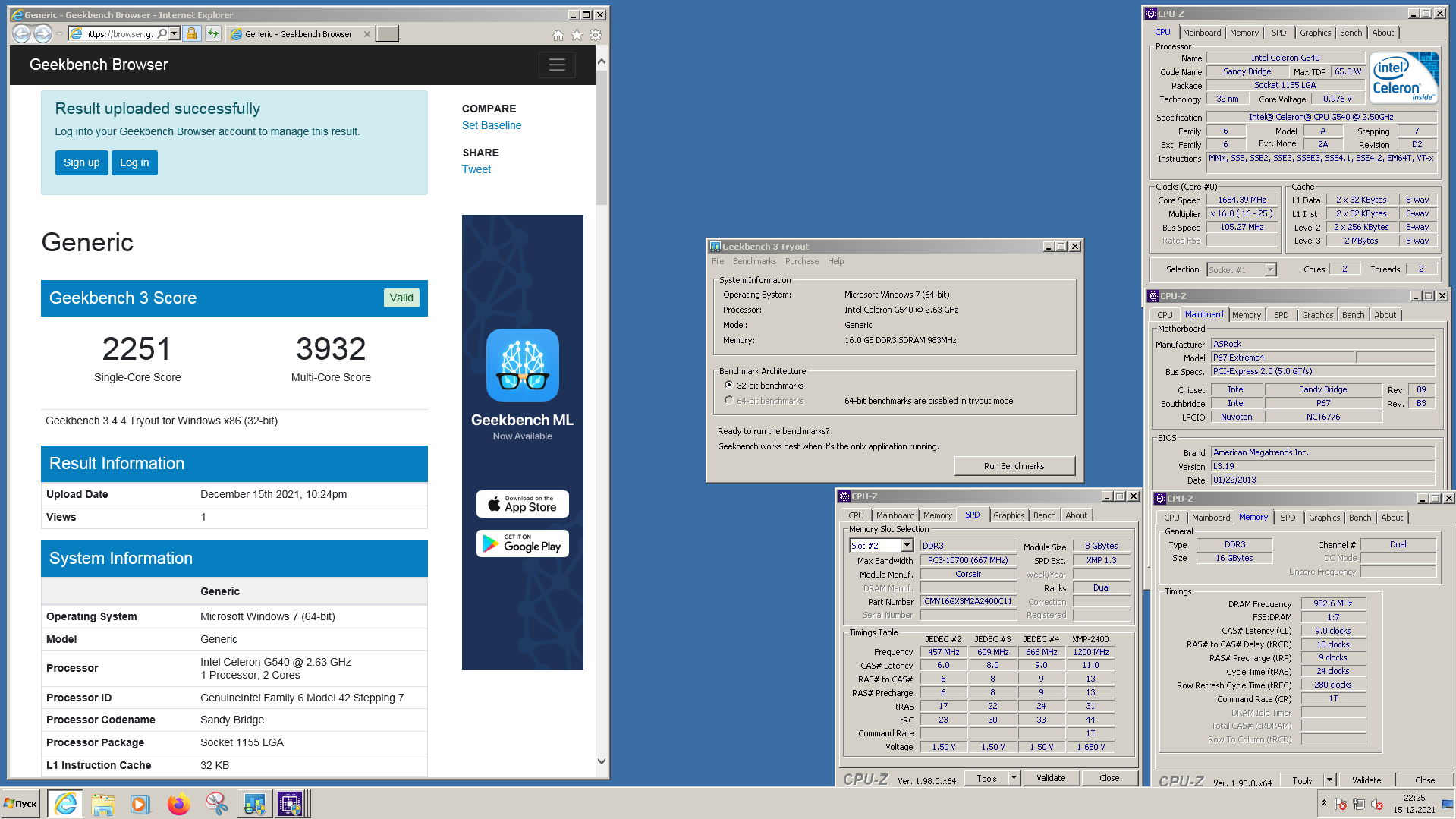
Task: Open the File menu in Geekbench 3
Action: [718, 261]
